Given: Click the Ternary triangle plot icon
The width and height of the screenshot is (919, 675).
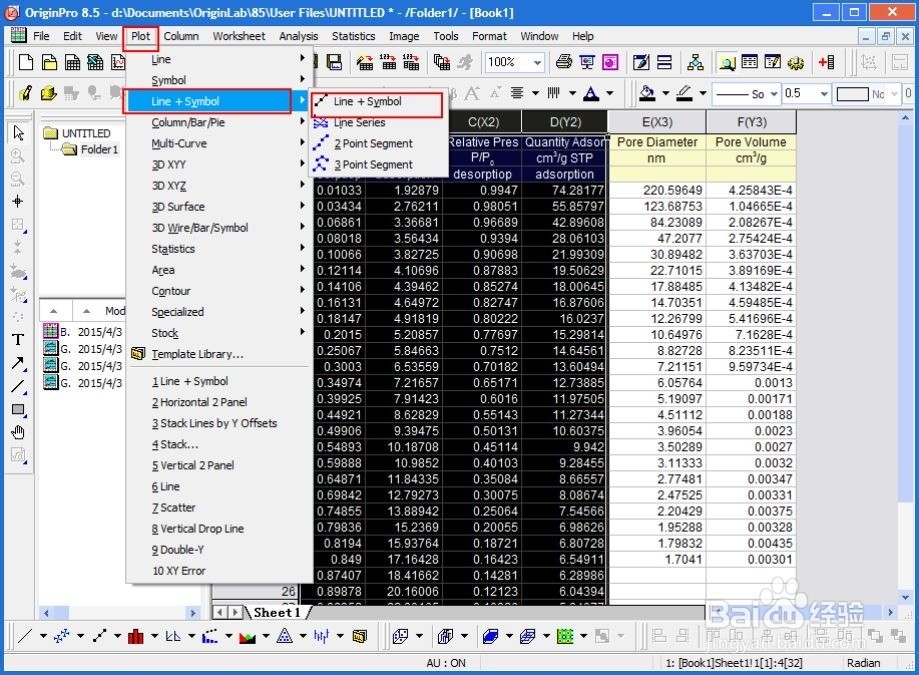Looking at the screenshot, I should point(284,636).
